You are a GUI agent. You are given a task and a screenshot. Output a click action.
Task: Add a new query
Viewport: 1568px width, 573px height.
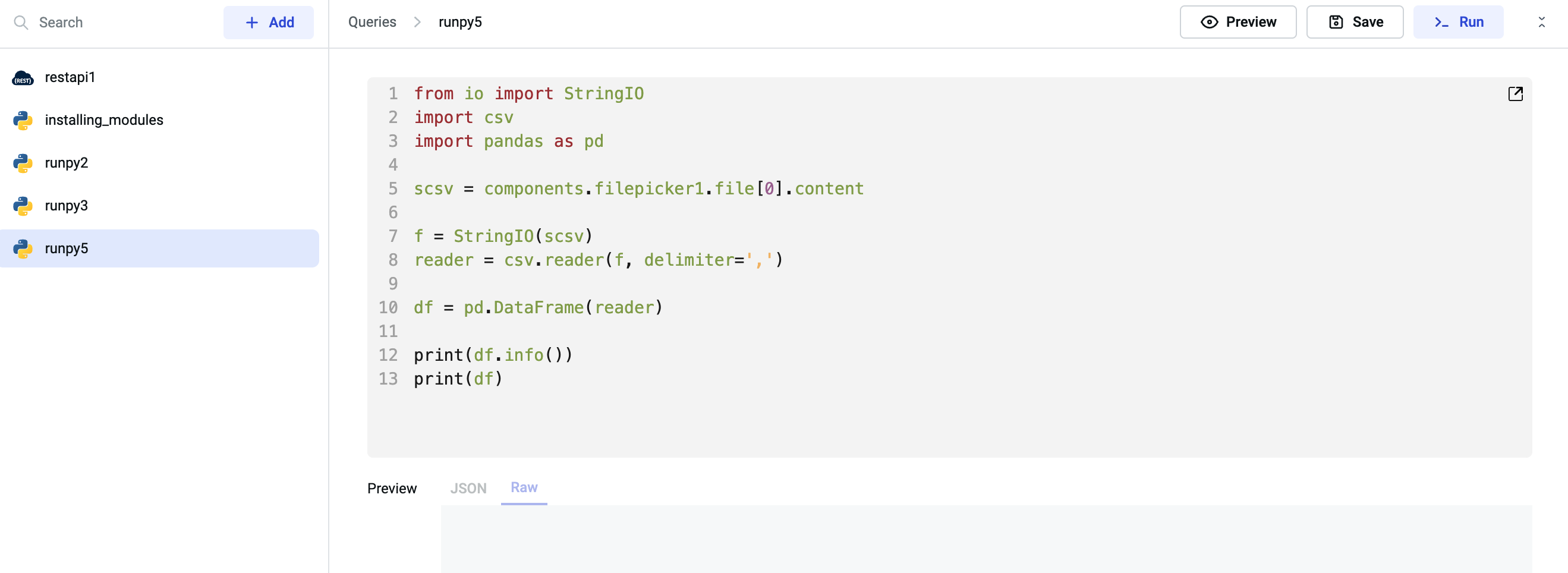click(269, 23)
